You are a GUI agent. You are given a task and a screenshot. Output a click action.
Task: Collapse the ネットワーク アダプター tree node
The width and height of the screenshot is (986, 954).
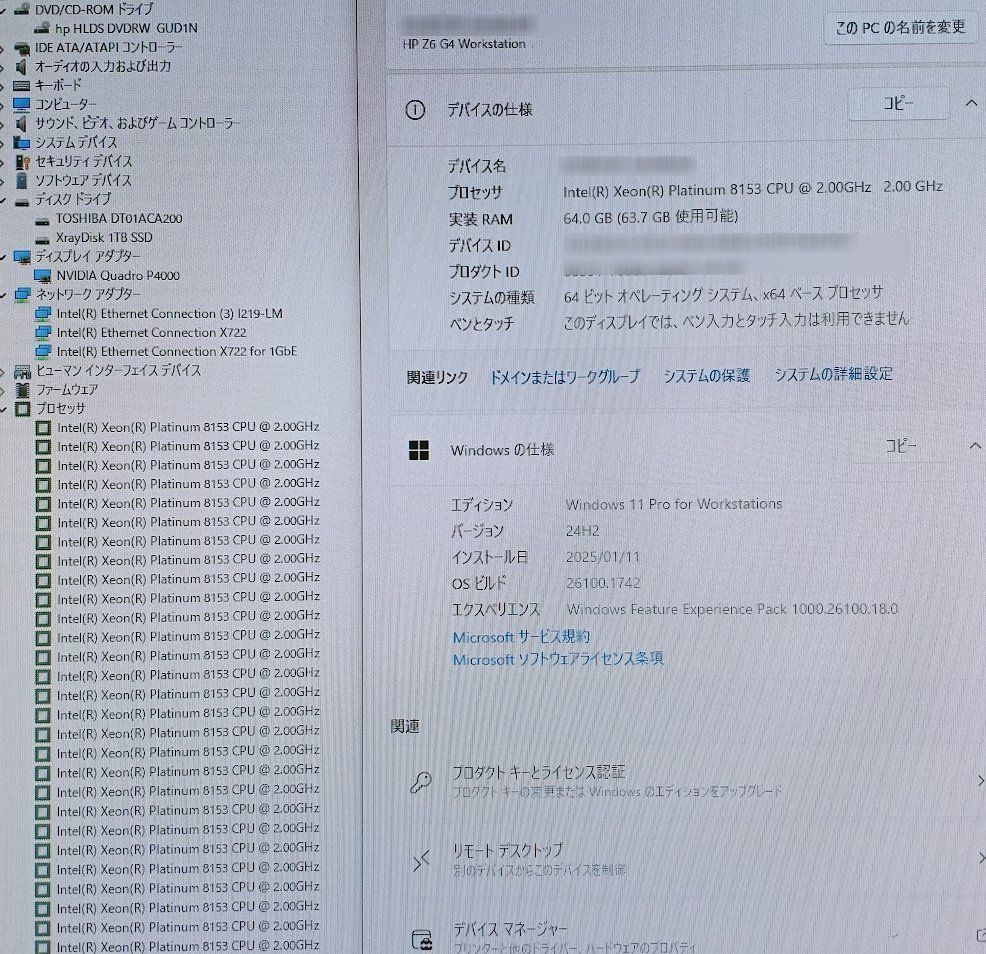click(4, 296)
